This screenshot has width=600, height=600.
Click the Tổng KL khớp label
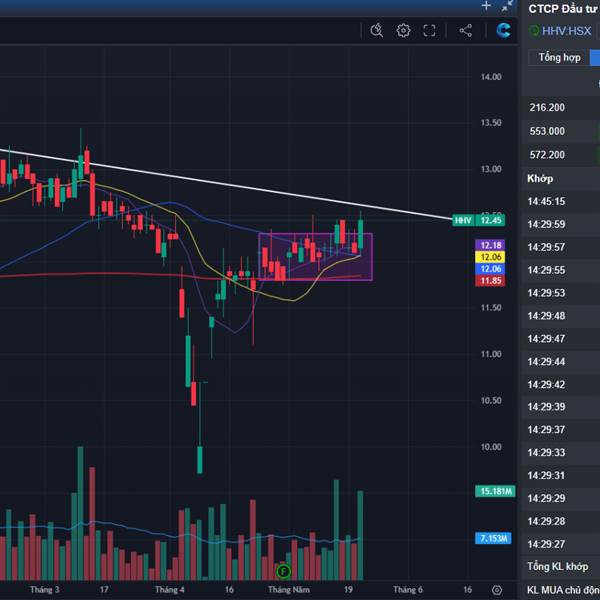[x=558, y=567]
